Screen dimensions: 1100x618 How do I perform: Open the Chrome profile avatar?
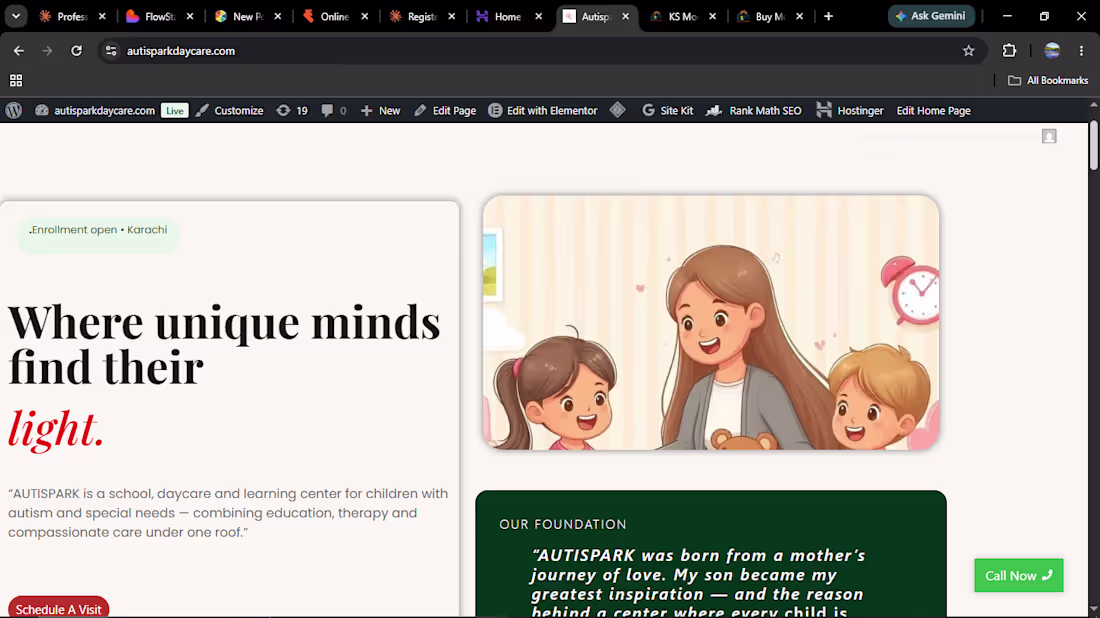1052,51
